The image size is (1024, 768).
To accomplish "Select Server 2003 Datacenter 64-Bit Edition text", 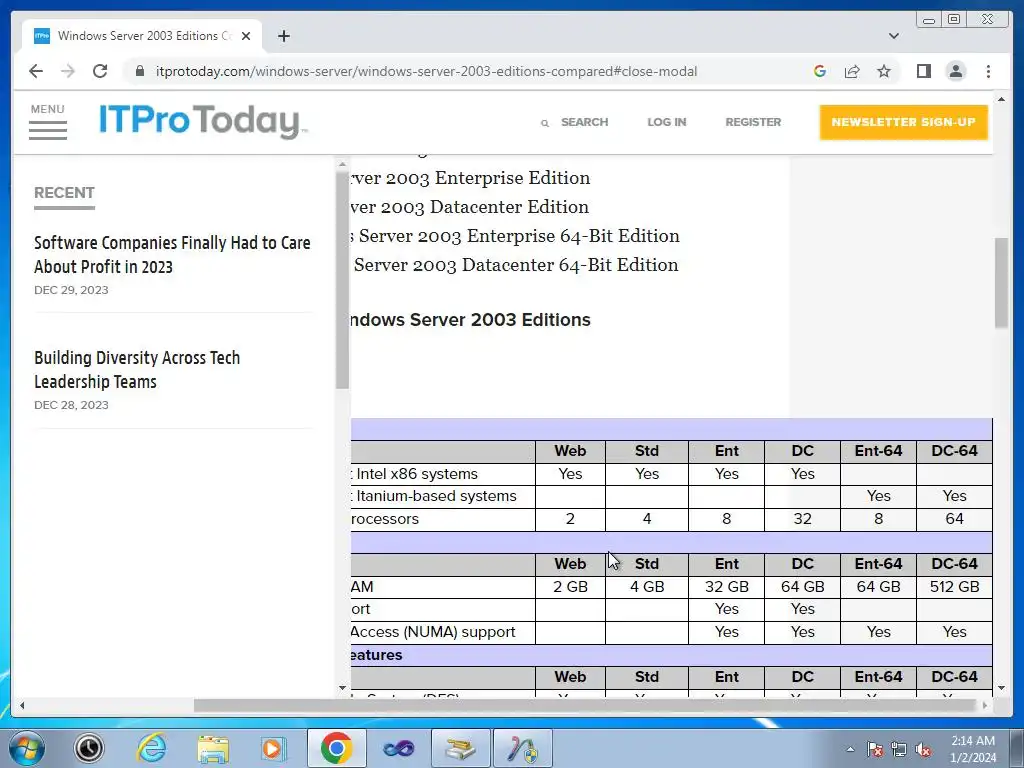I will 516,265.
